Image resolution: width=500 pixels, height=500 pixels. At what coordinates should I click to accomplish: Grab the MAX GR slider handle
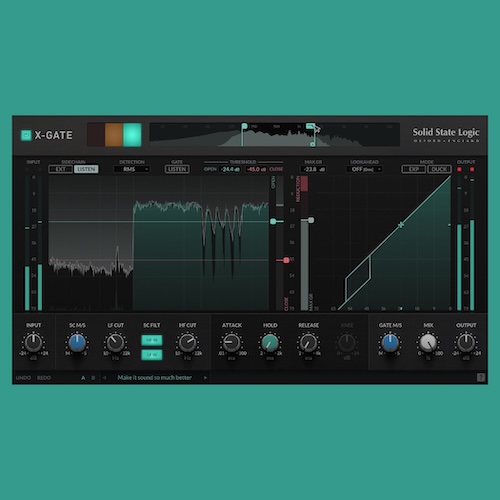pos(311,220)
